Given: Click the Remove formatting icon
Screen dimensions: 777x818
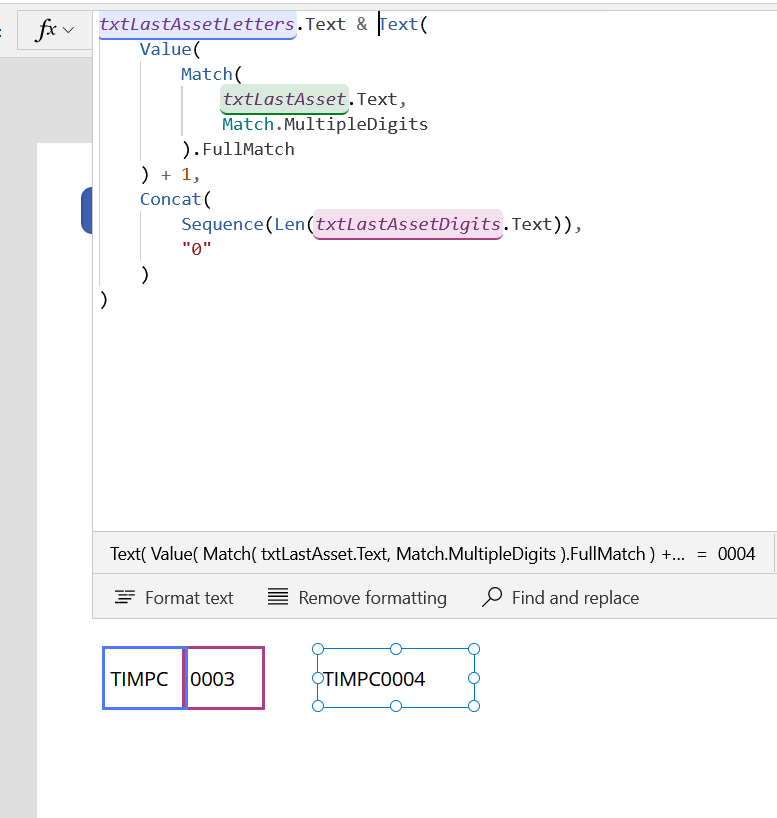Looking at the screenshot, I should pyautogui.click(x=278, y=598).
